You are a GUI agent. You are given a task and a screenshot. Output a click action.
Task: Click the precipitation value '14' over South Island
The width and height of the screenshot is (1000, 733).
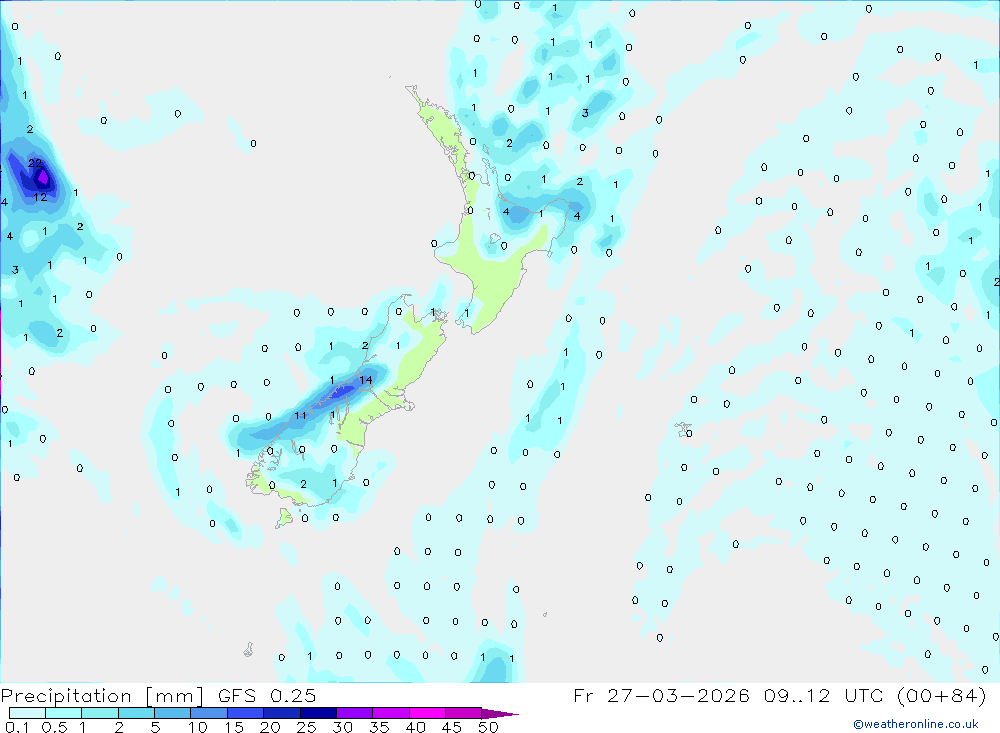(365, 380)
